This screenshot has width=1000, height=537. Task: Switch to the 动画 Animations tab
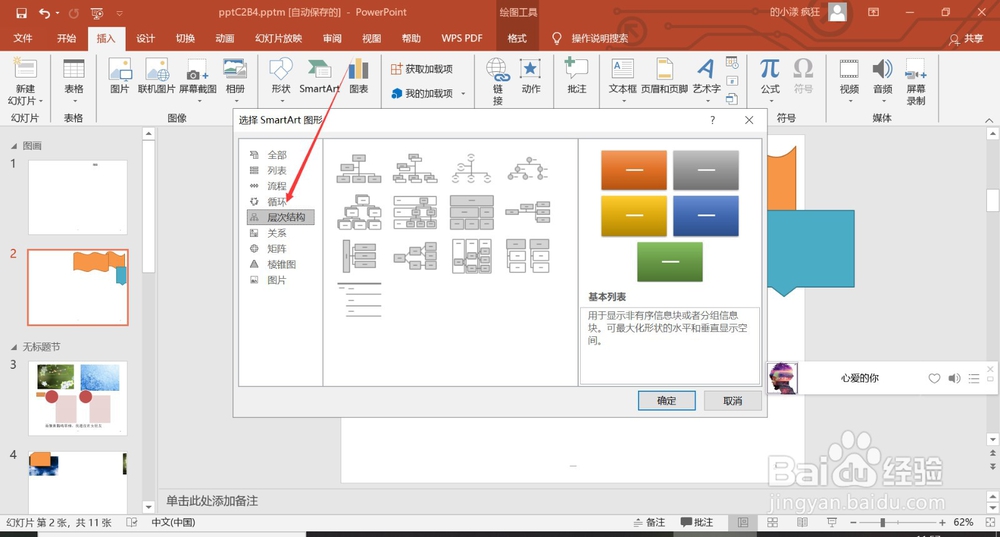point(224,38)
